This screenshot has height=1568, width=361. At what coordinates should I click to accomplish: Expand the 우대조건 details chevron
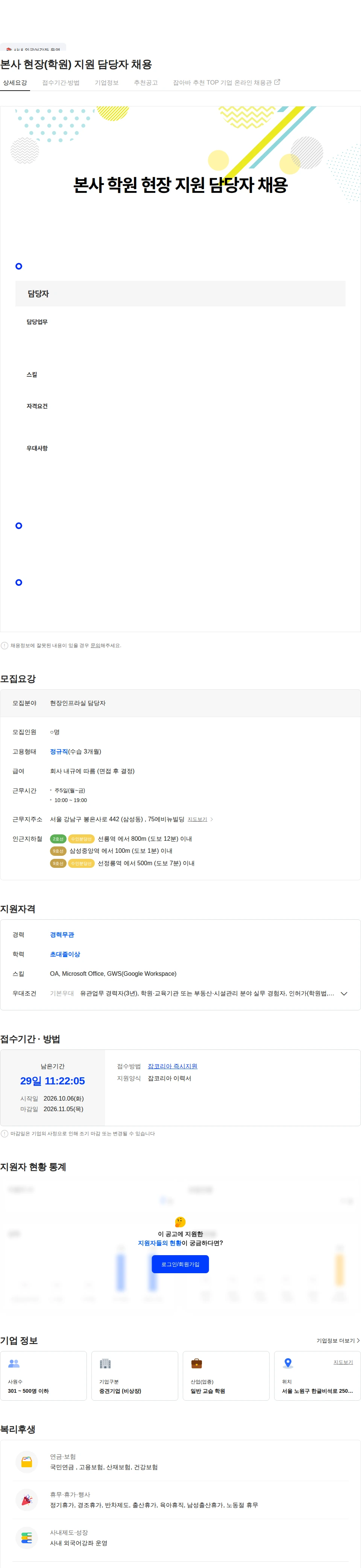tap(344, 993)
